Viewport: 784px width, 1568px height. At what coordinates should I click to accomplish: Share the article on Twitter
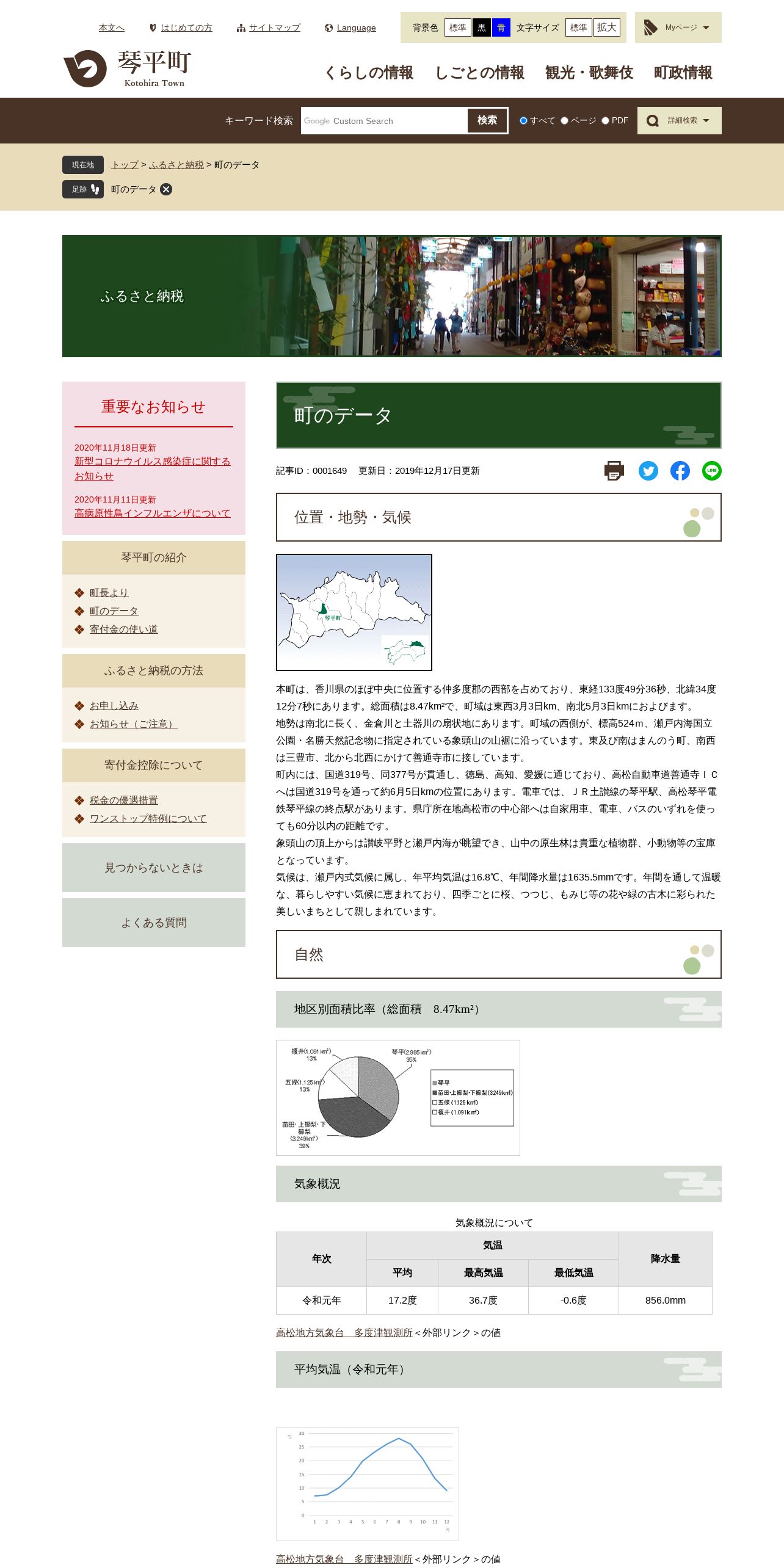pos(648,471)
